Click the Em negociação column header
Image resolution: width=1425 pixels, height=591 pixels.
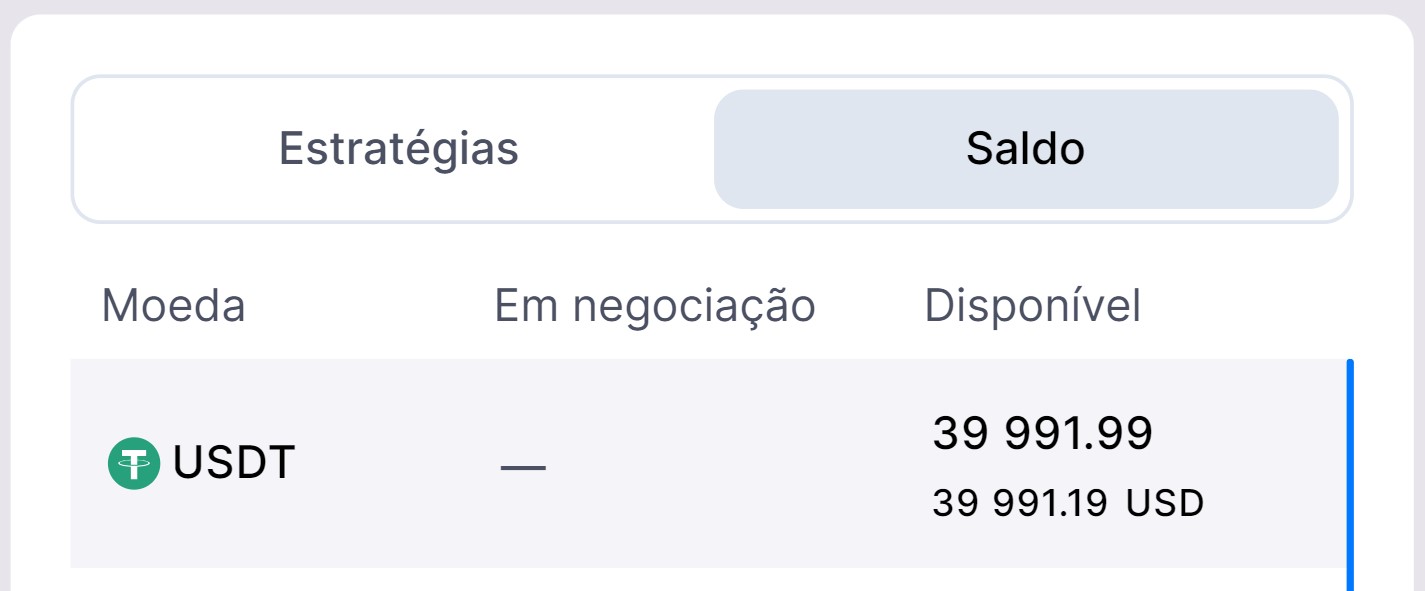pos(655,306)
